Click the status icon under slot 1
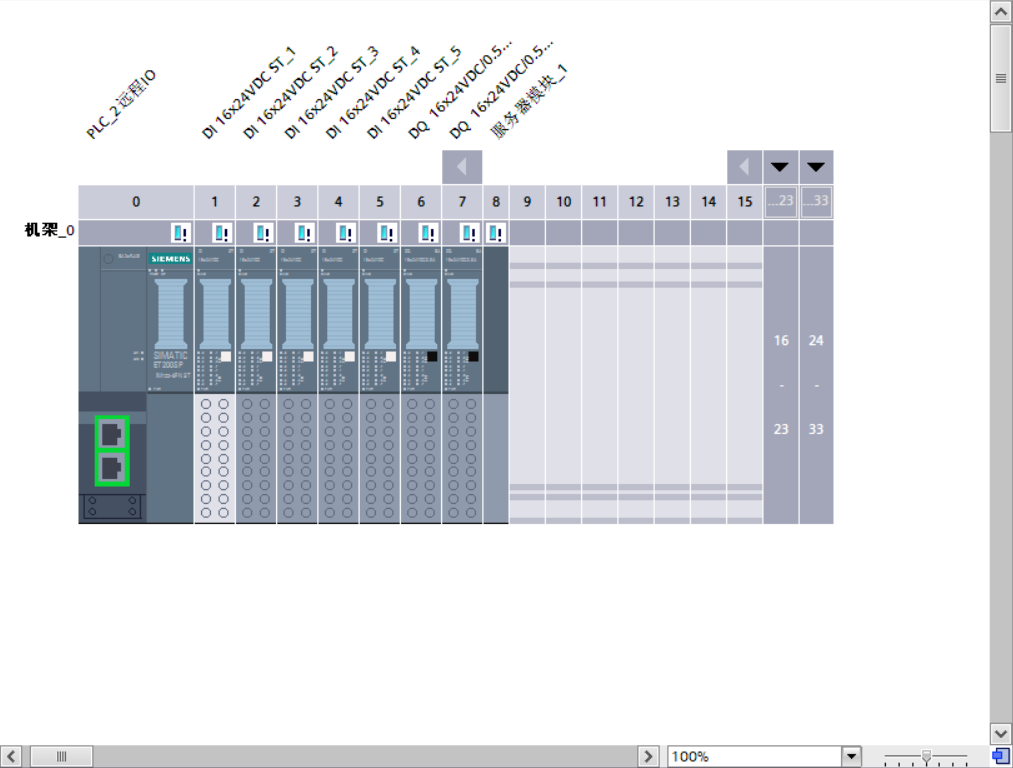The width and height of the screenshot is (1013, 768). (221, 233)
